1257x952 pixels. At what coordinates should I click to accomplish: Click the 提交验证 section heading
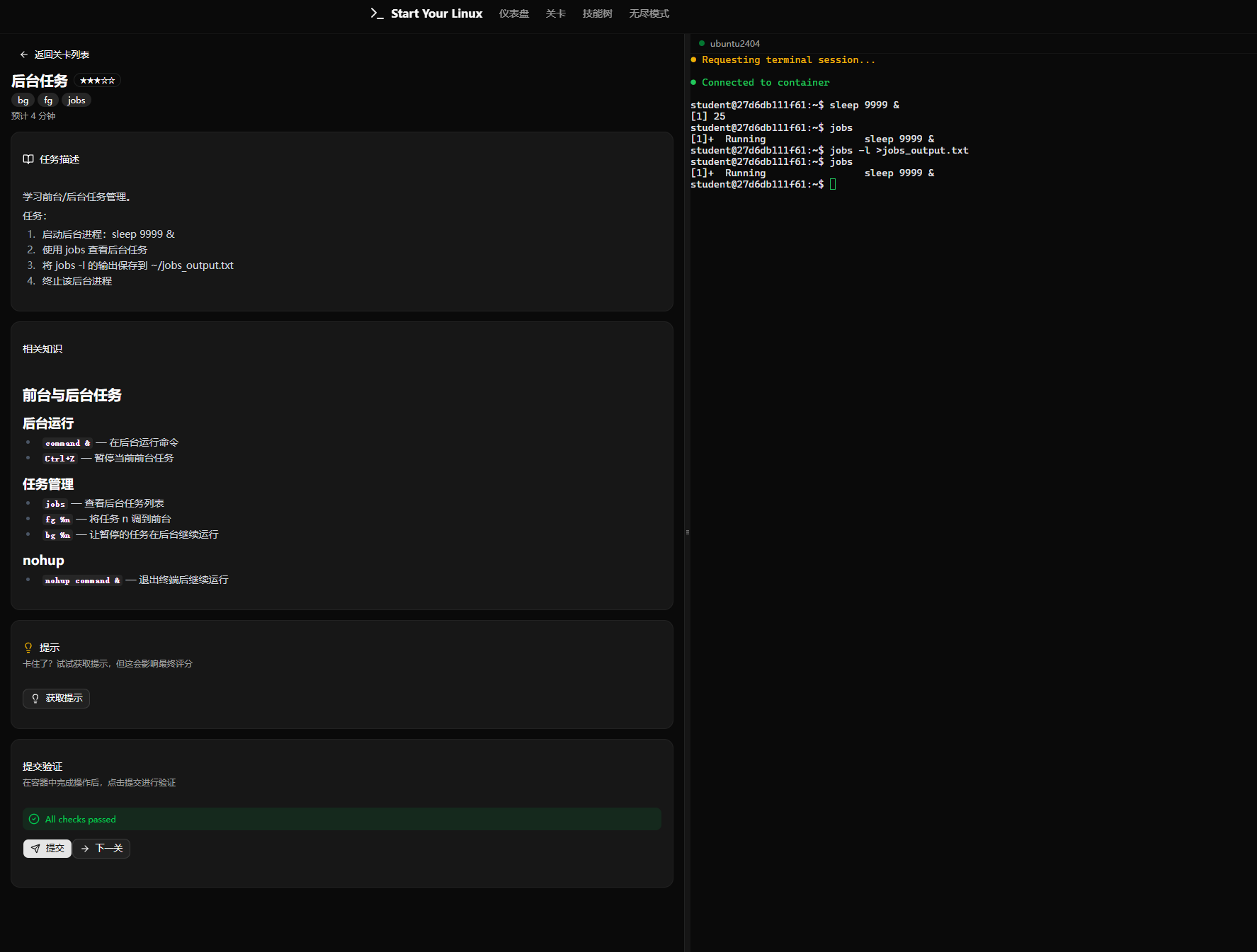pyautogui.click(x=42, y=767)
